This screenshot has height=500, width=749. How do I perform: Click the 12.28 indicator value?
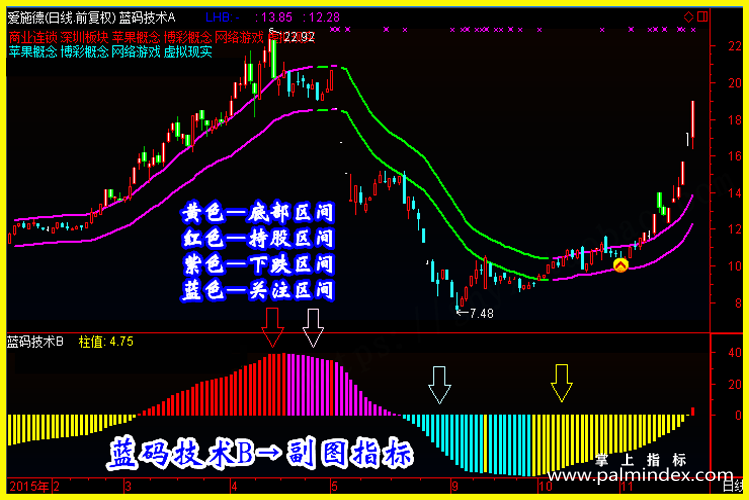click(x=324, y=18)
